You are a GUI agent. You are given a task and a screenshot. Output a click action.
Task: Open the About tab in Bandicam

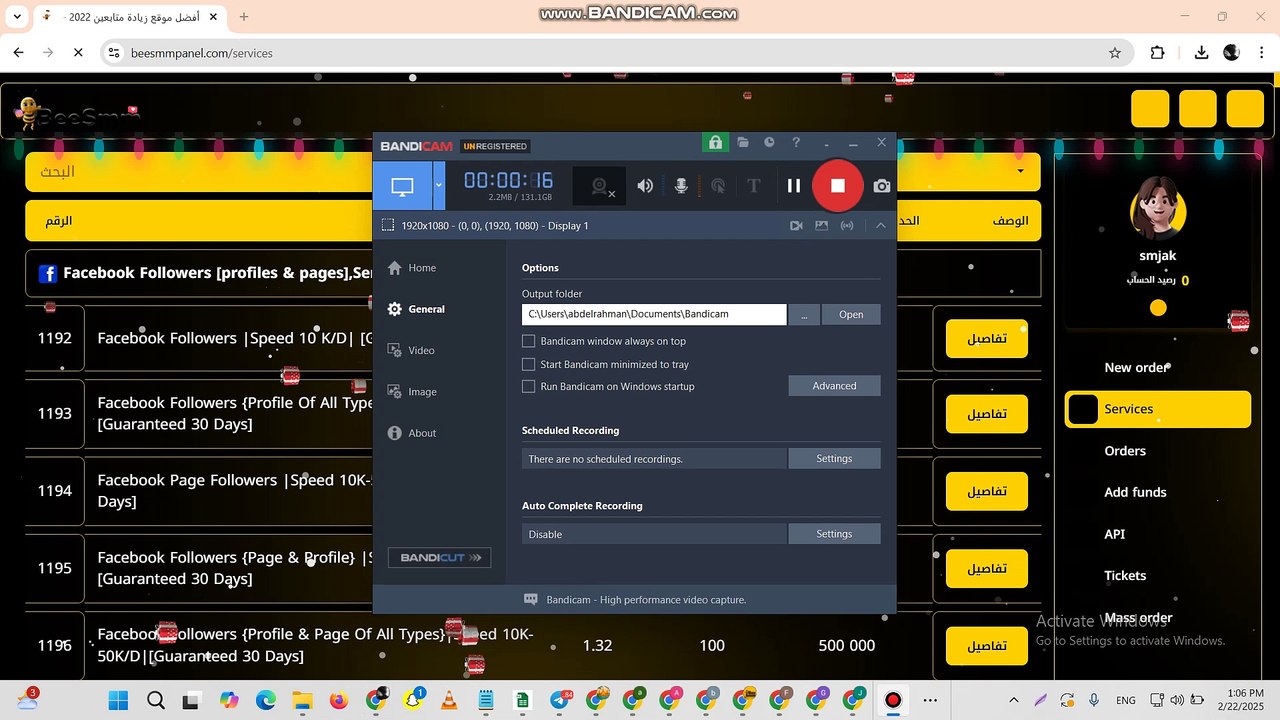(412, 433)
